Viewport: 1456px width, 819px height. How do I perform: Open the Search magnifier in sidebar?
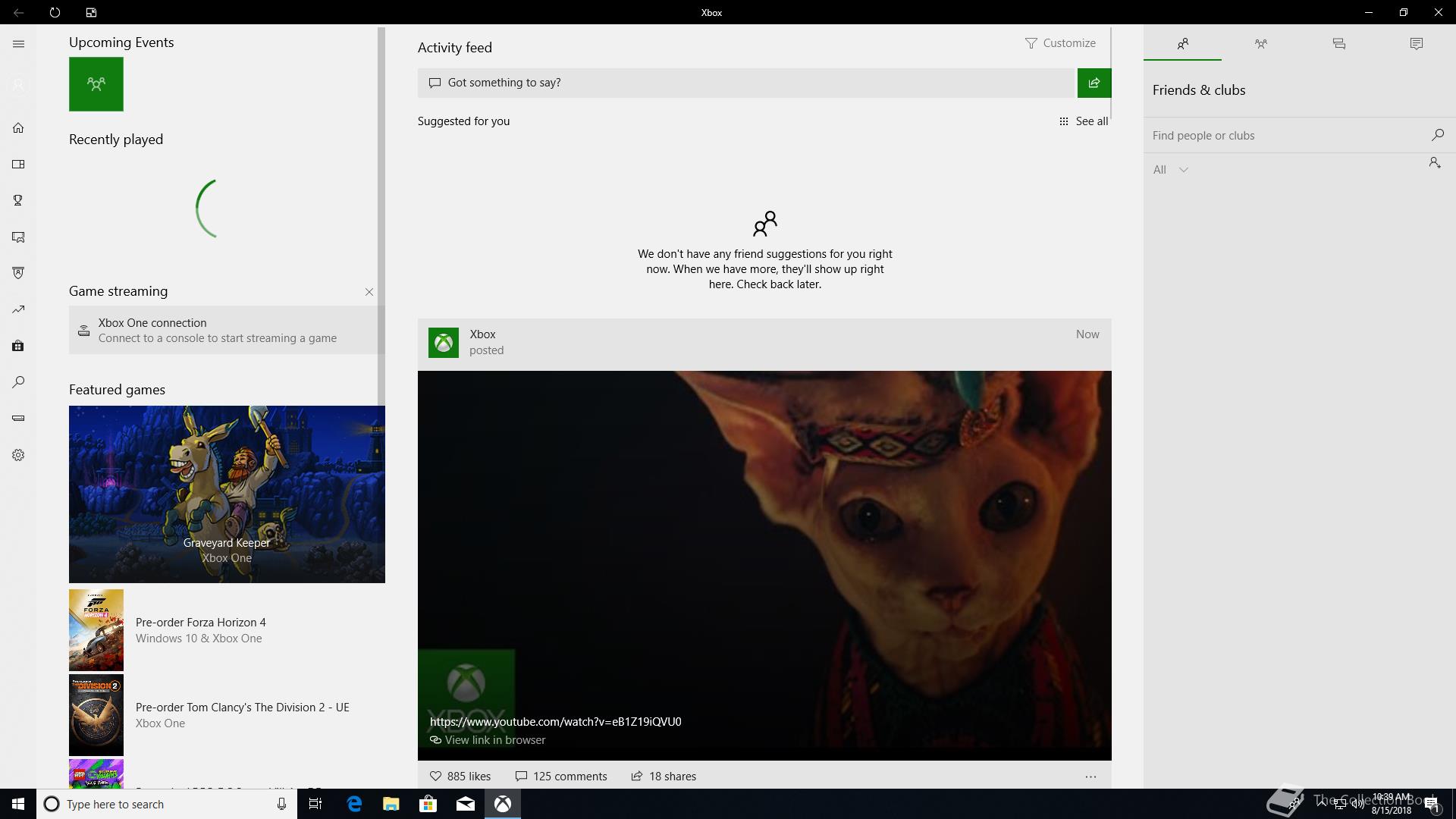click(x=18, y=382)
